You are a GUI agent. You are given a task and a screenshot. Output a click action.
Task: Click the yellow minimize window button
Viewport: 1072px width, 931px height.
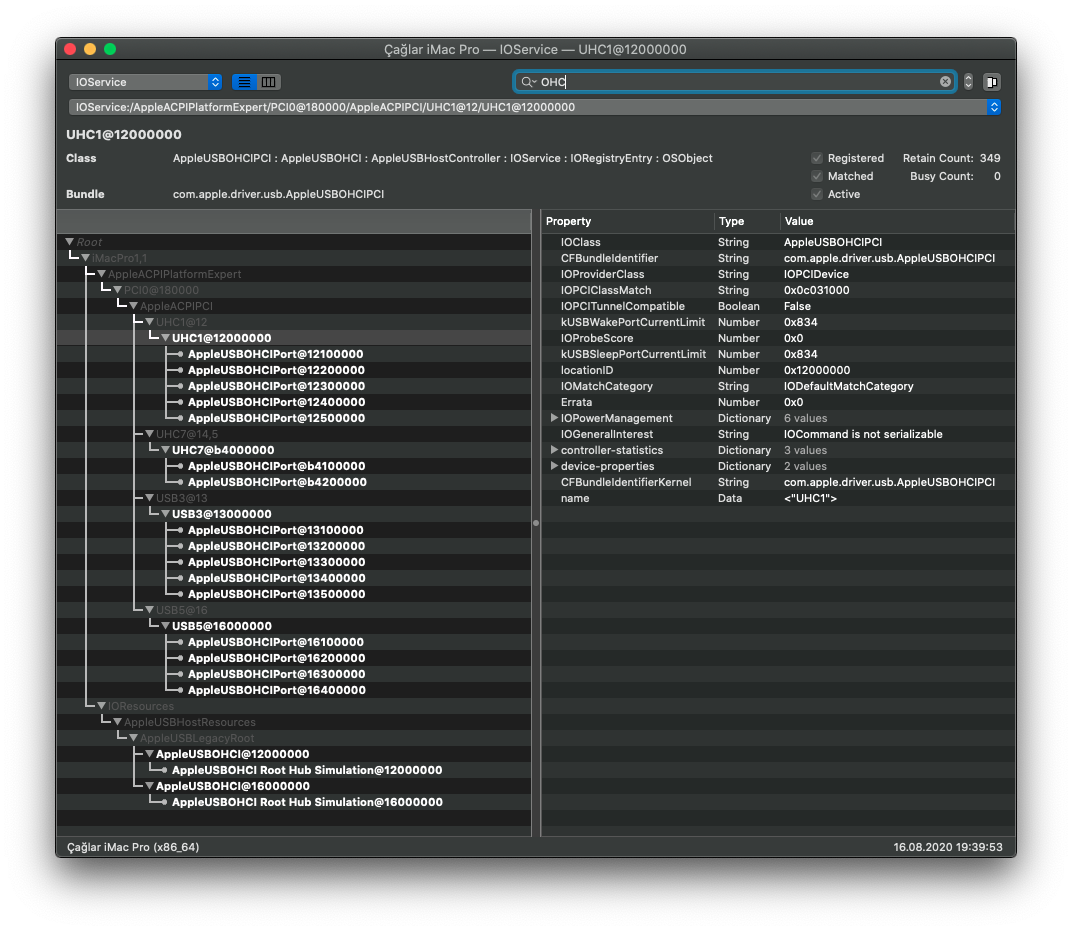click(90, 49)
